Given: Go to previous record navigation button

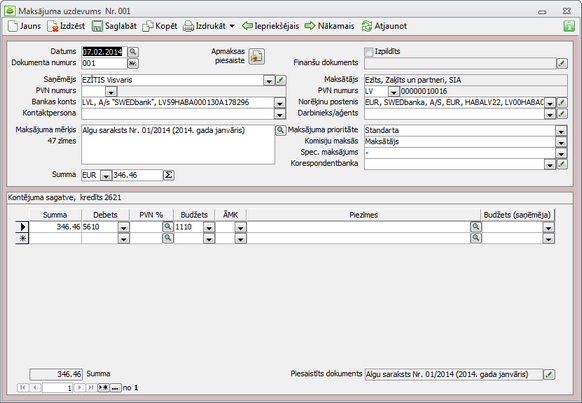Looking at the screenshot, I should point(35,388).
